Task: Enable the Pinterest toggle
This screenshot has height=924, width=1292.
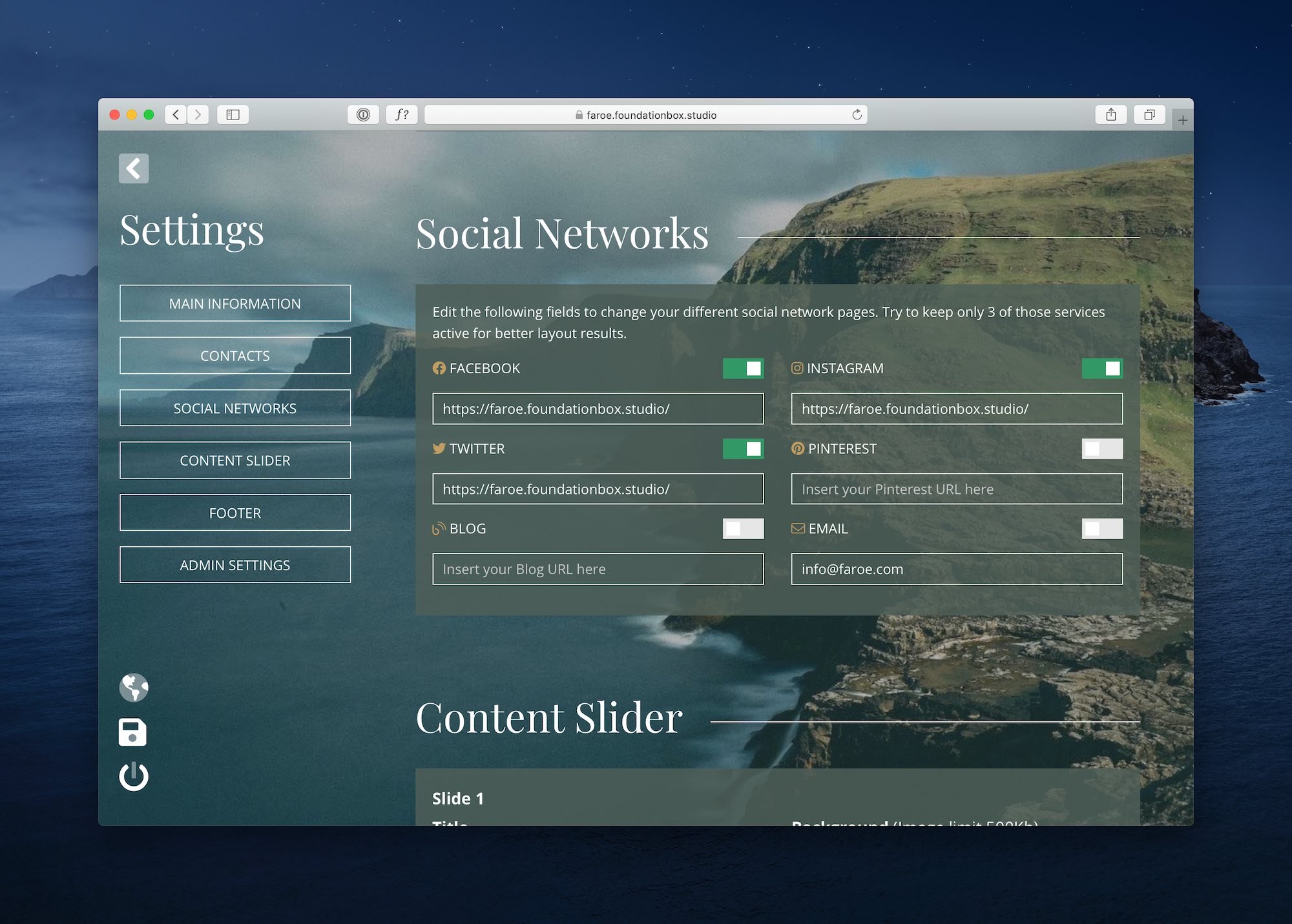Action: click(1102, 449)
